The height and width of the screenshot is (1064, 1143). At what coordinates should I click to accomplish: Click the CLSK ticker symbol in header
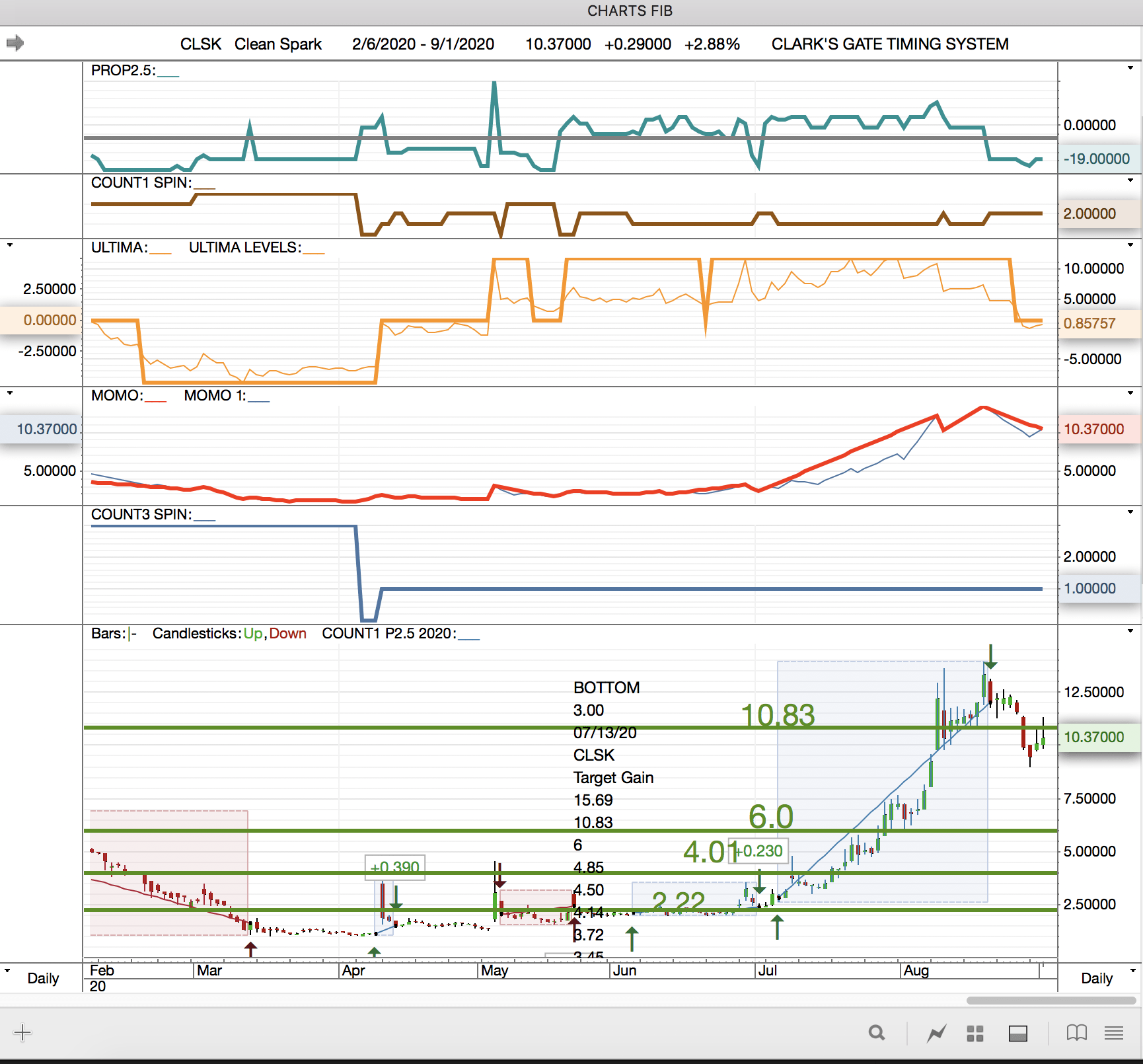[x=200, y=44]
